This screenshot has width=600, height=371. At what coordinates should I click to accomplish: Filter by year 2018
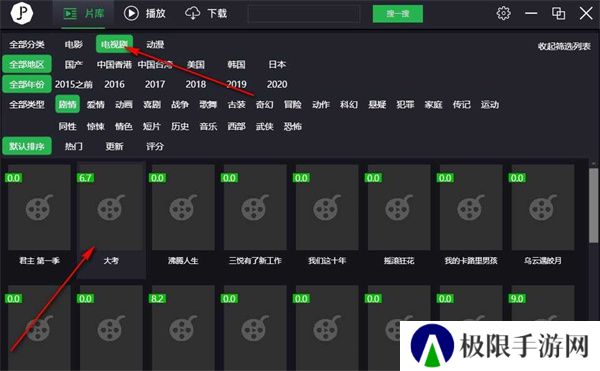(x=196, y=84)
